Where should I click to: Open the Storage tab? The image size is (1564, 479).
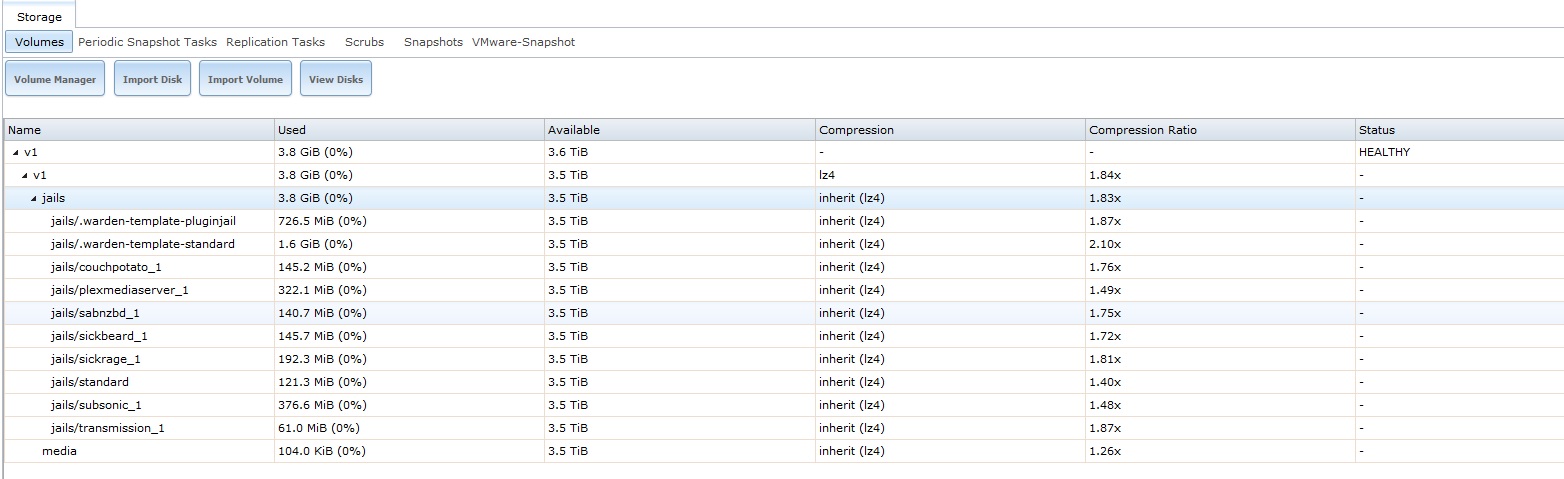[39, 16]
